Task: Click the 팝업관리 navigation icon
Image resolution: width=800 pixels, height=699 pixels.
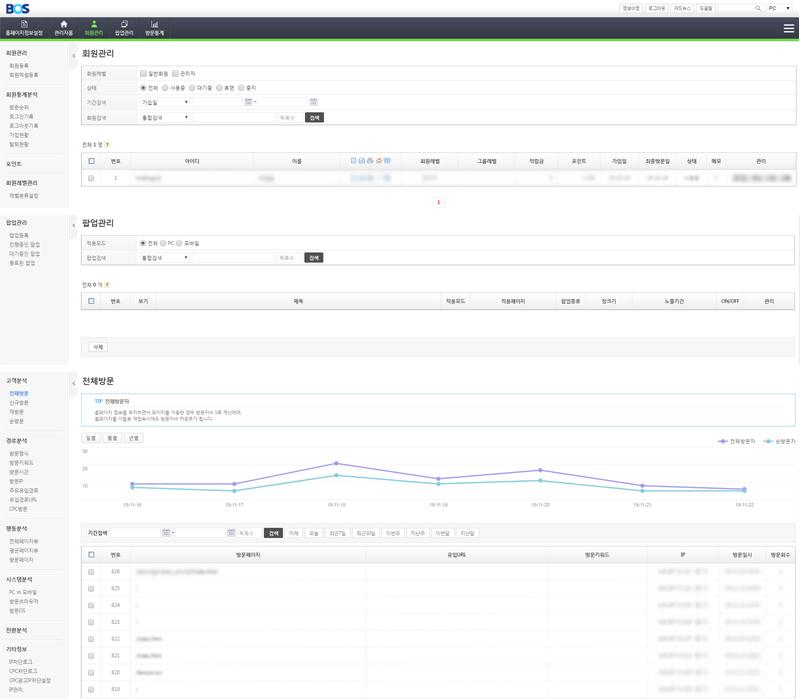Action: (123, 27)
